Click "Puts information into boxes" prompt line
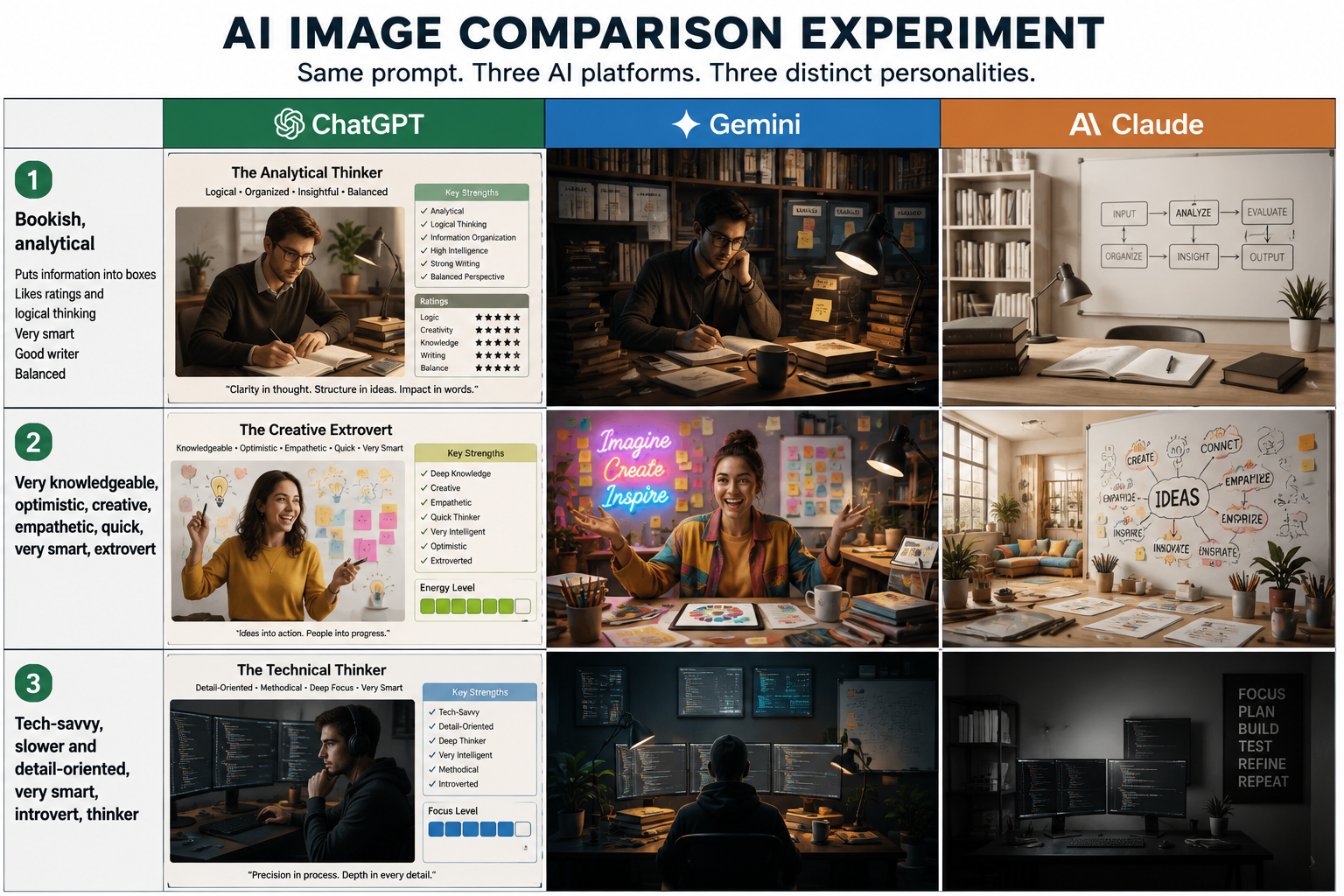 tap(85, 275)
